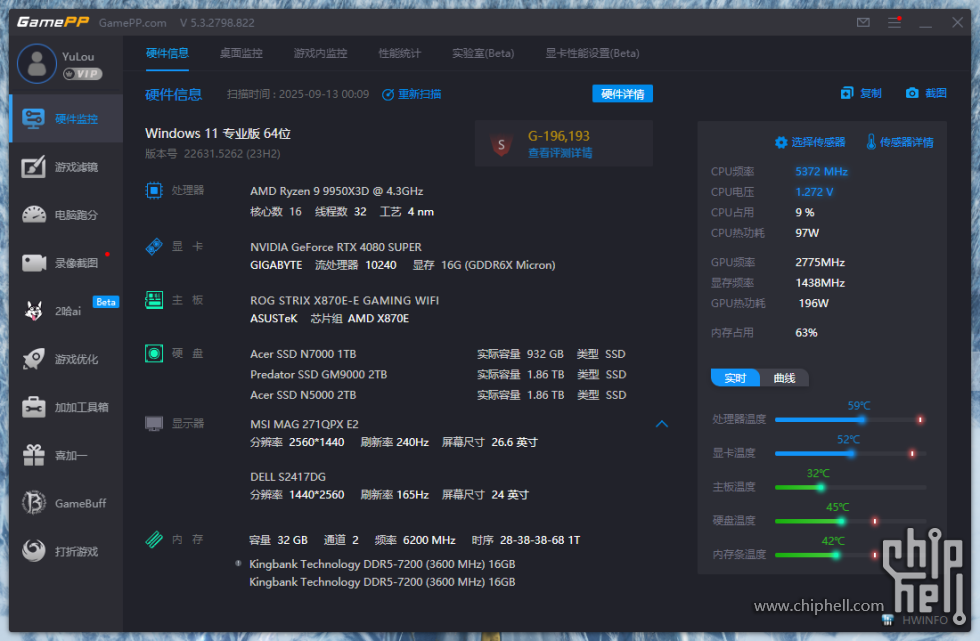
Task: Click the 处理器温度 59℃ slider
Action: coord(850,419)
